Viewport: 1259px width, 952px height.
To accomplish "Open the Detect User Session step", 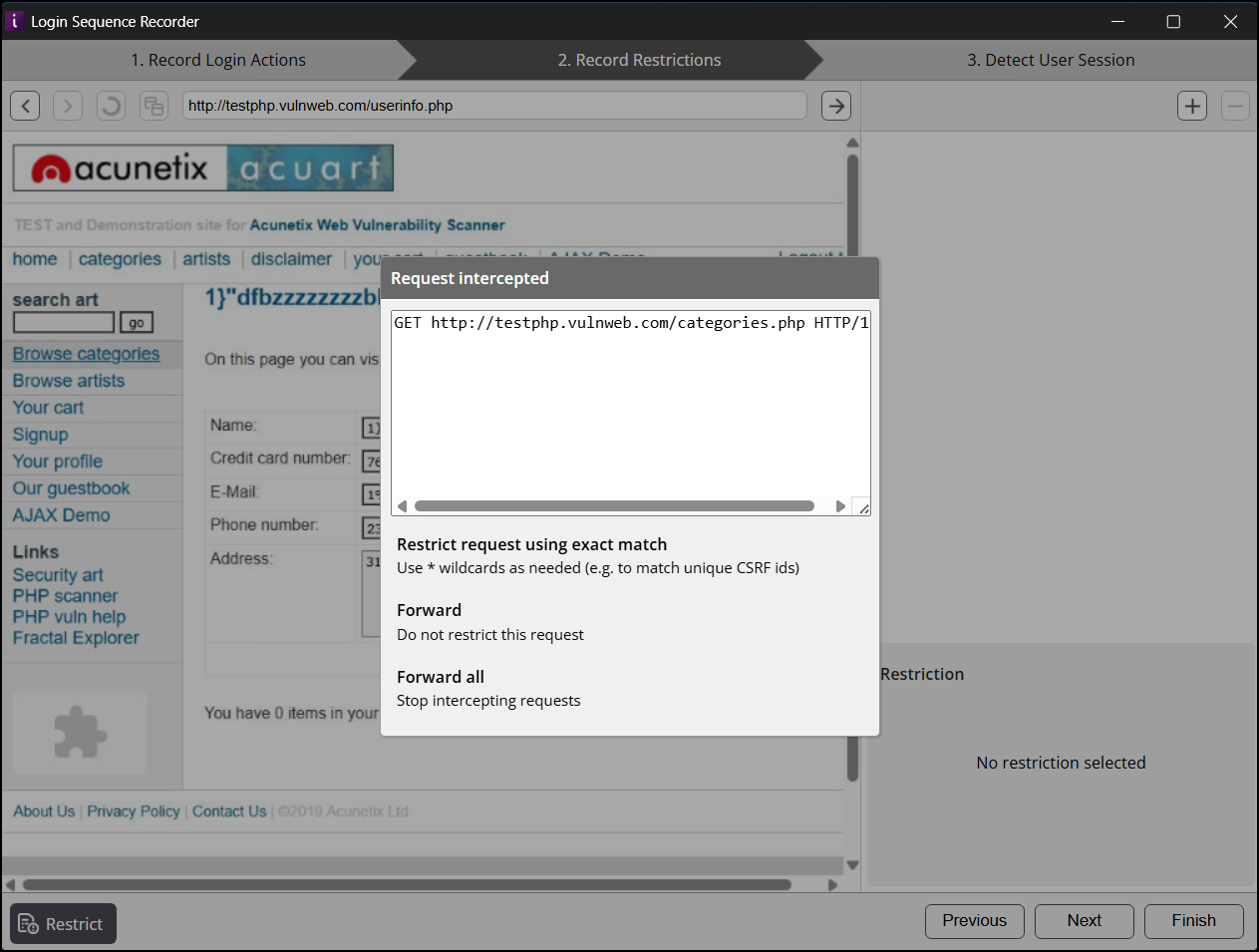I will point(1051,60).
